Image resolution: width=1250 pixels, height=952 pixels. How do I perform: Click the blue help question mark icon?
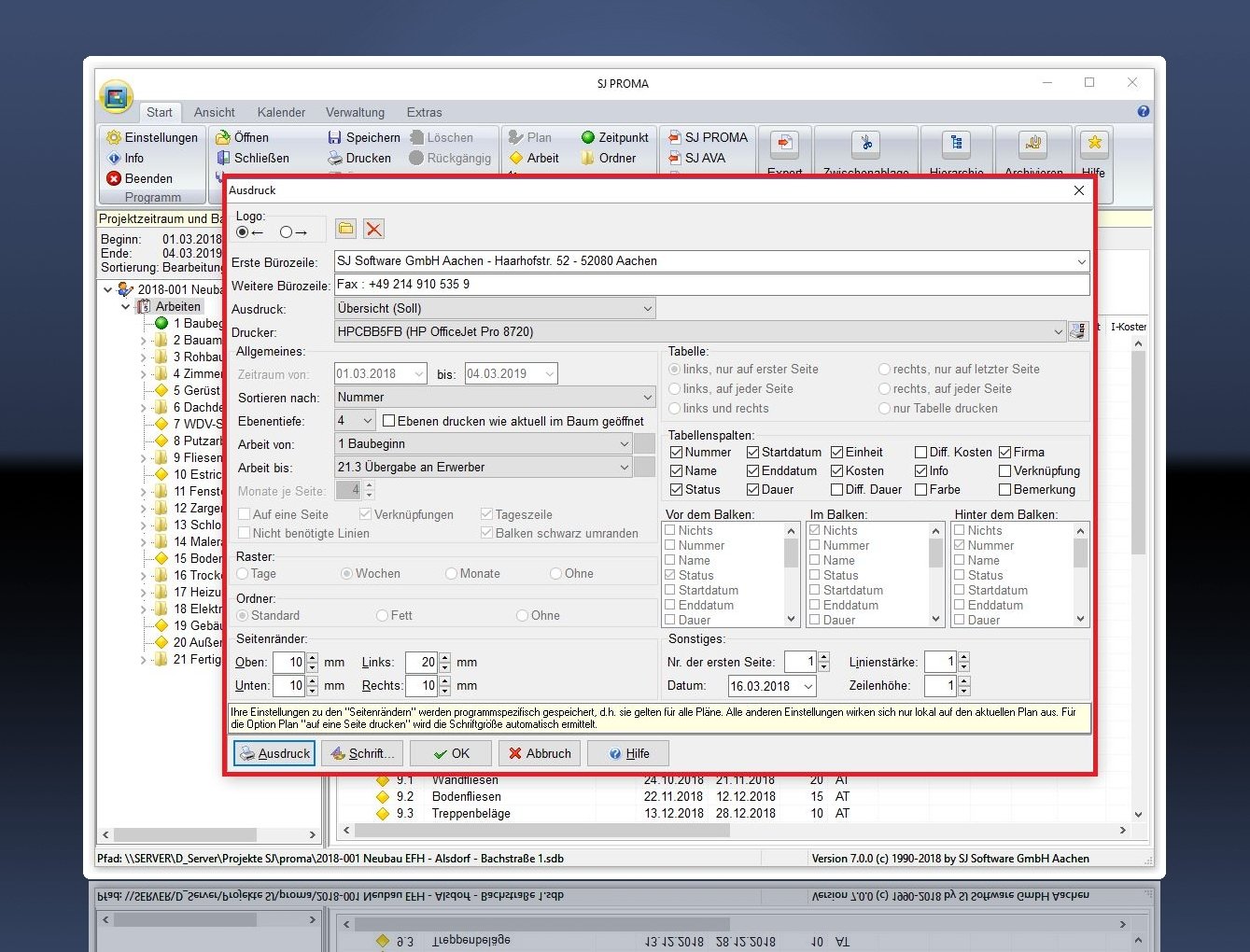tap(1143, 111)
